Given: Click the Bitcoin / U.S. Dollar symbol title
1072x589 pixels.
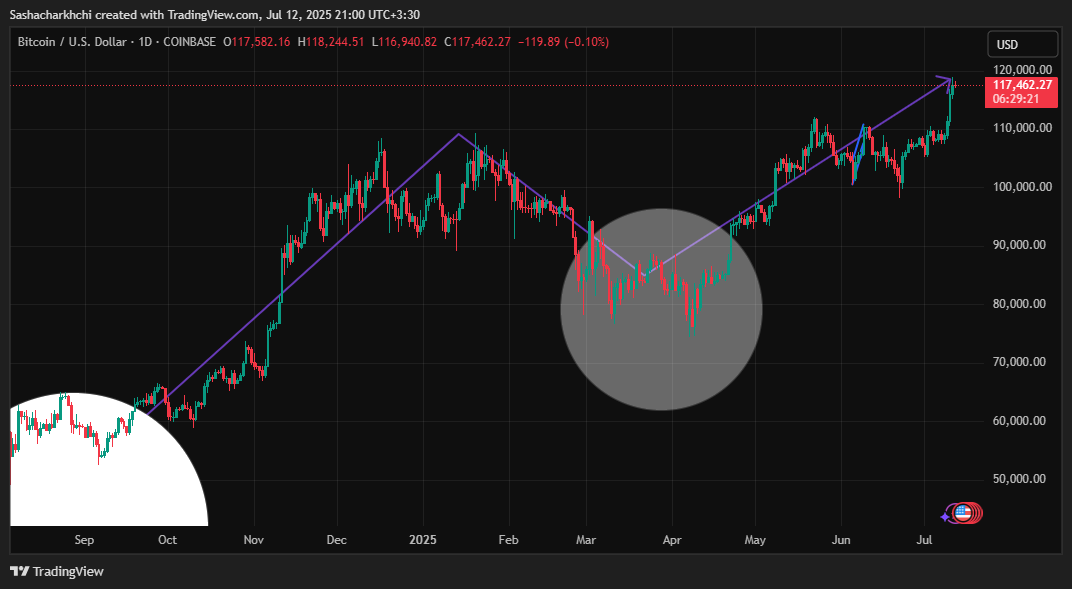Looking at the screenshot, I should point(72,42).
